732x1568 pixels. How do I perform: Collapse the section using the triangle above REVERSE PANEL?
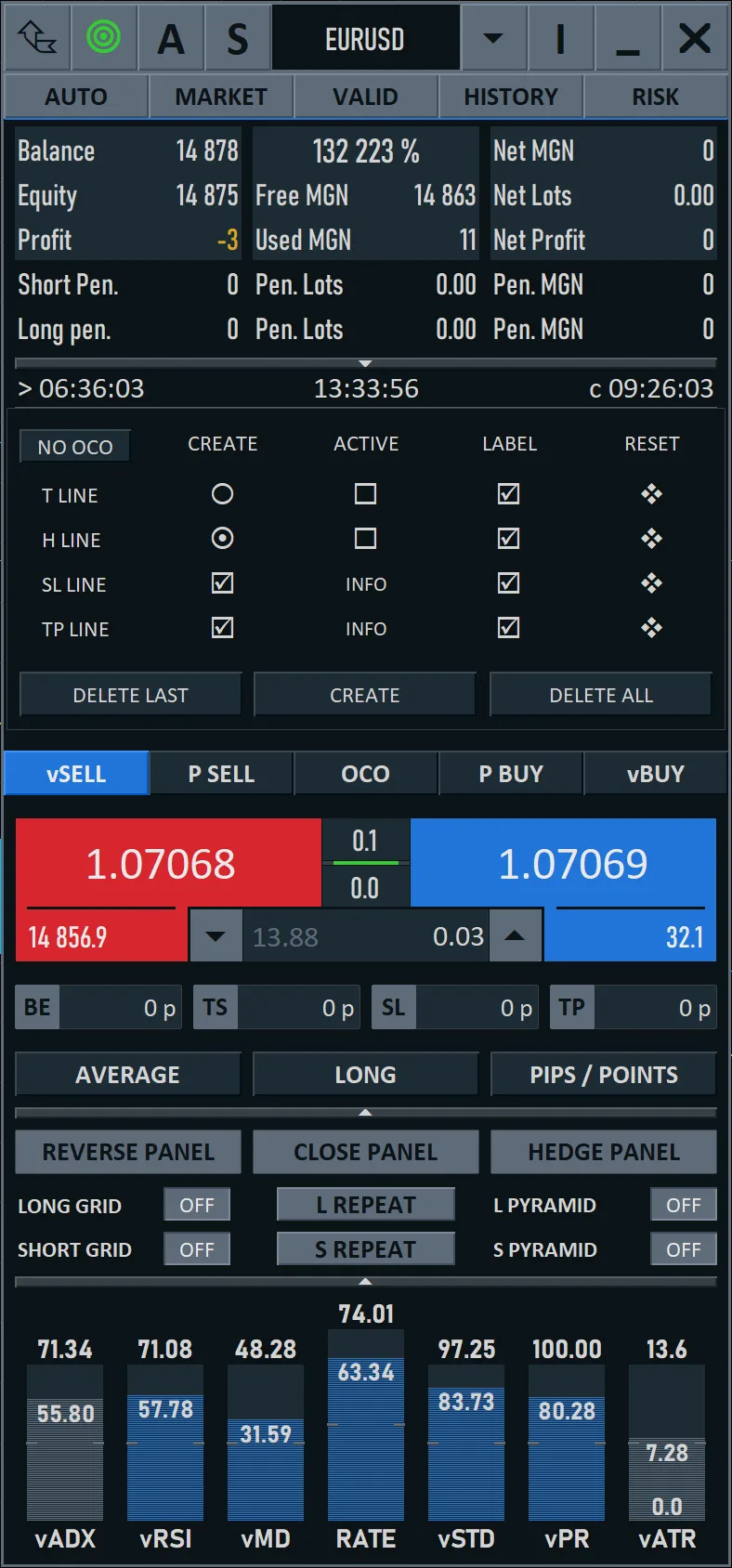(x=365, y=1112)
